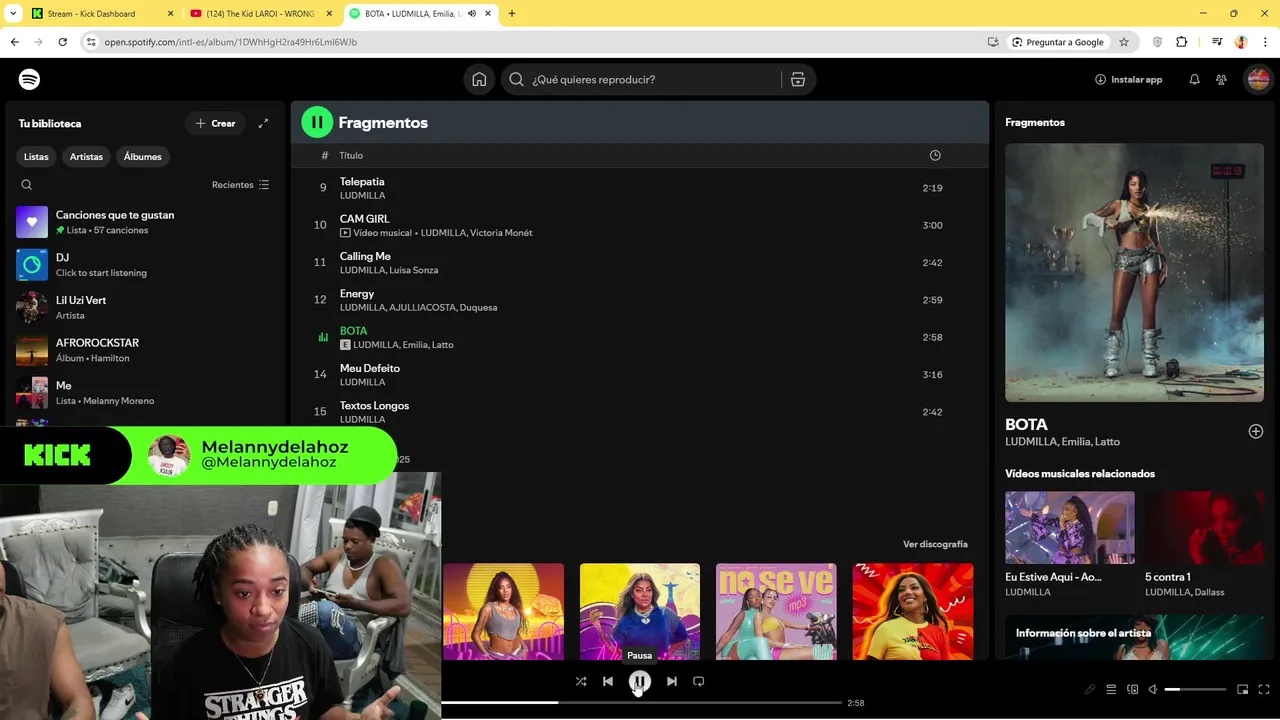Reload the browser page
Image resolution: width=1280 pixels, height=720 pixels.
(62, 42)
